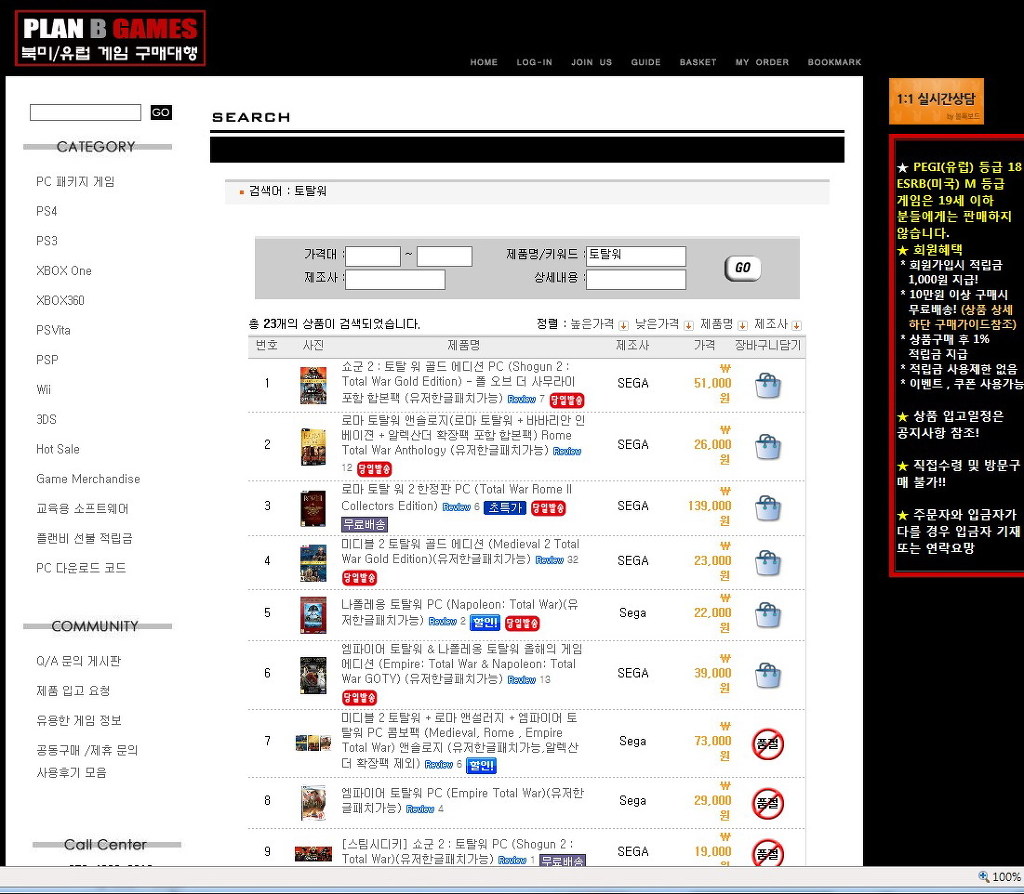Open PS3 category
Viewport: 1024px width, 894px height.
(46, 241)
